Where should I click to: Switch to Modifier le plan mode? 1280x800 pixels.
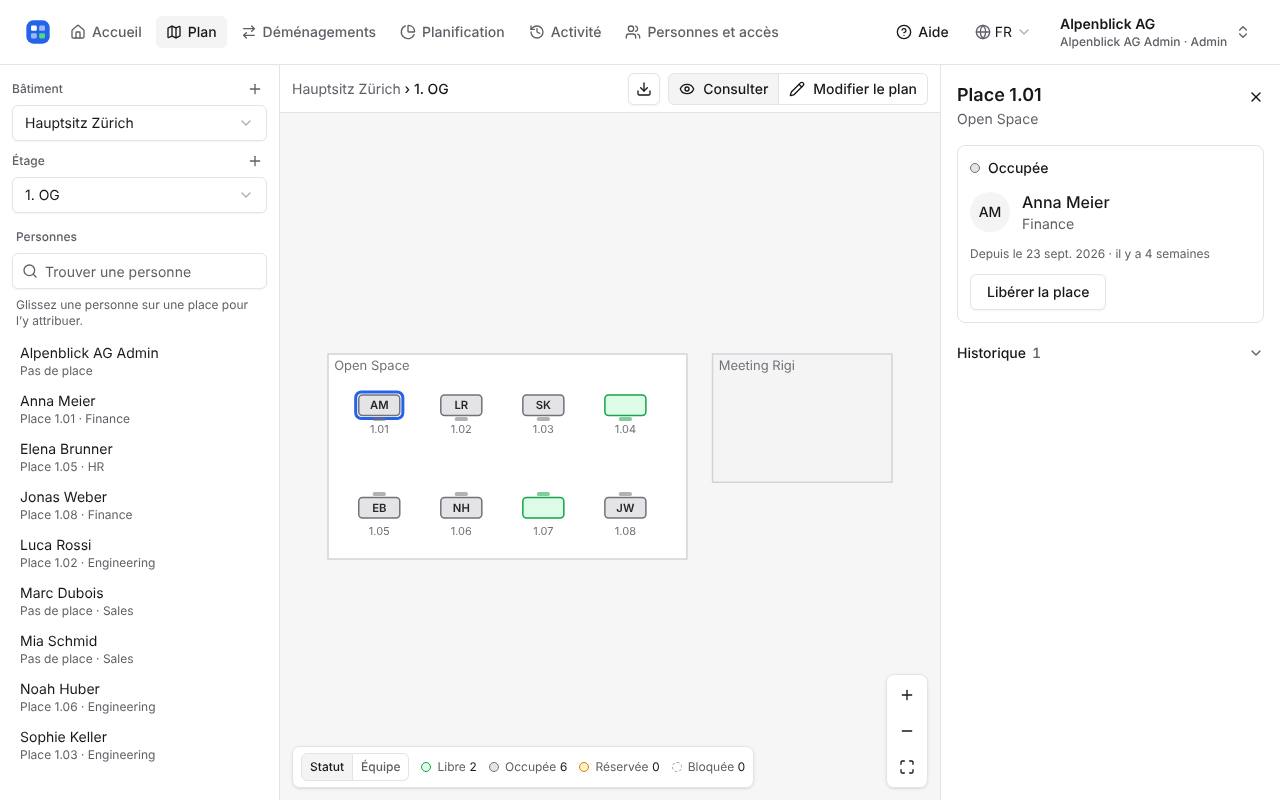(x=853, y=89)
